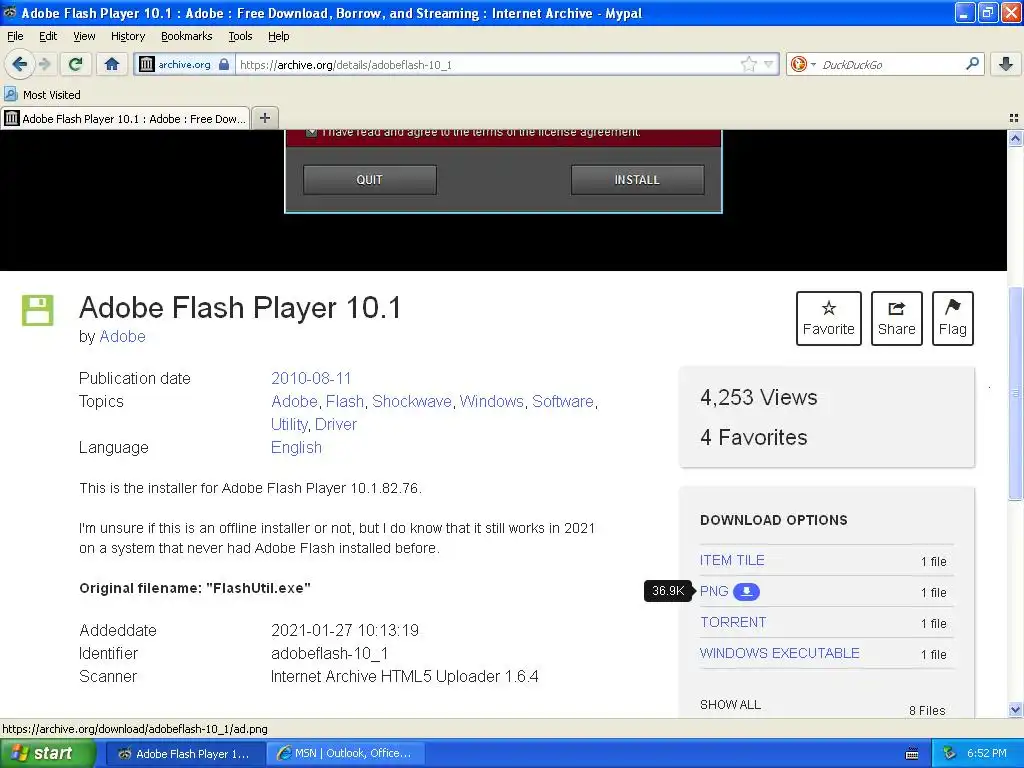
Task: Download the WINDOWS EXECUTABLE file
Action: point(780,653)
